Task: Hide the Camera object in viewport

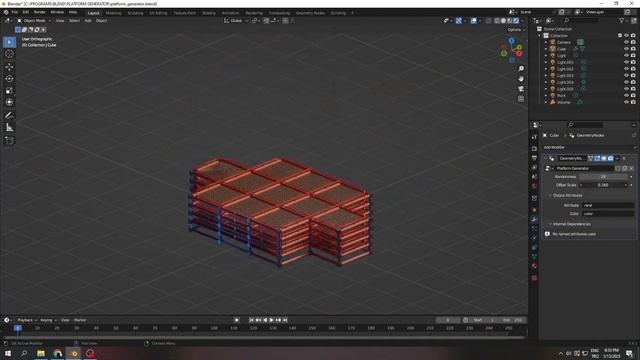Action: (626, 42)
